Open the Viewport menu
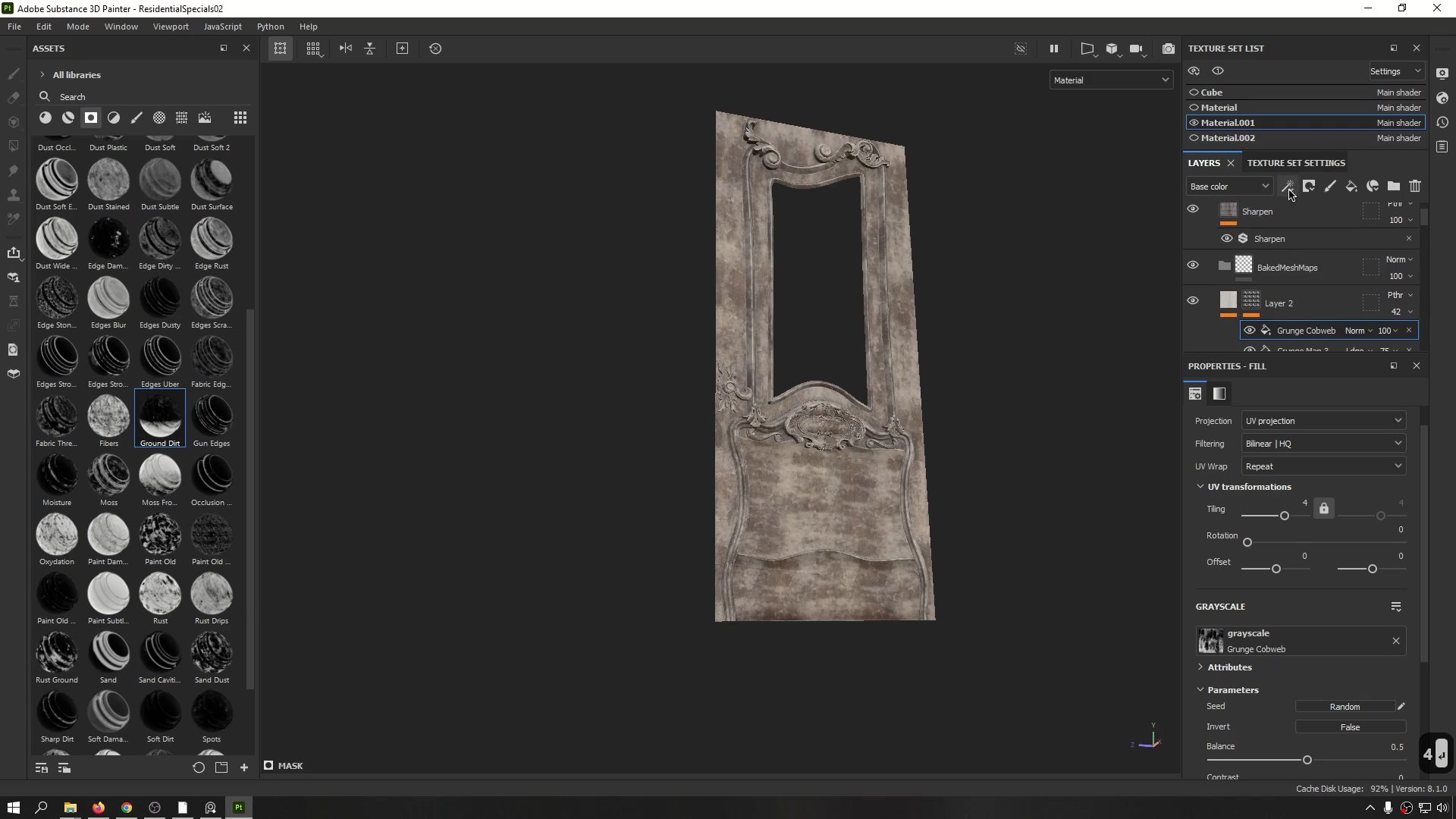 [x=171, y=27]
